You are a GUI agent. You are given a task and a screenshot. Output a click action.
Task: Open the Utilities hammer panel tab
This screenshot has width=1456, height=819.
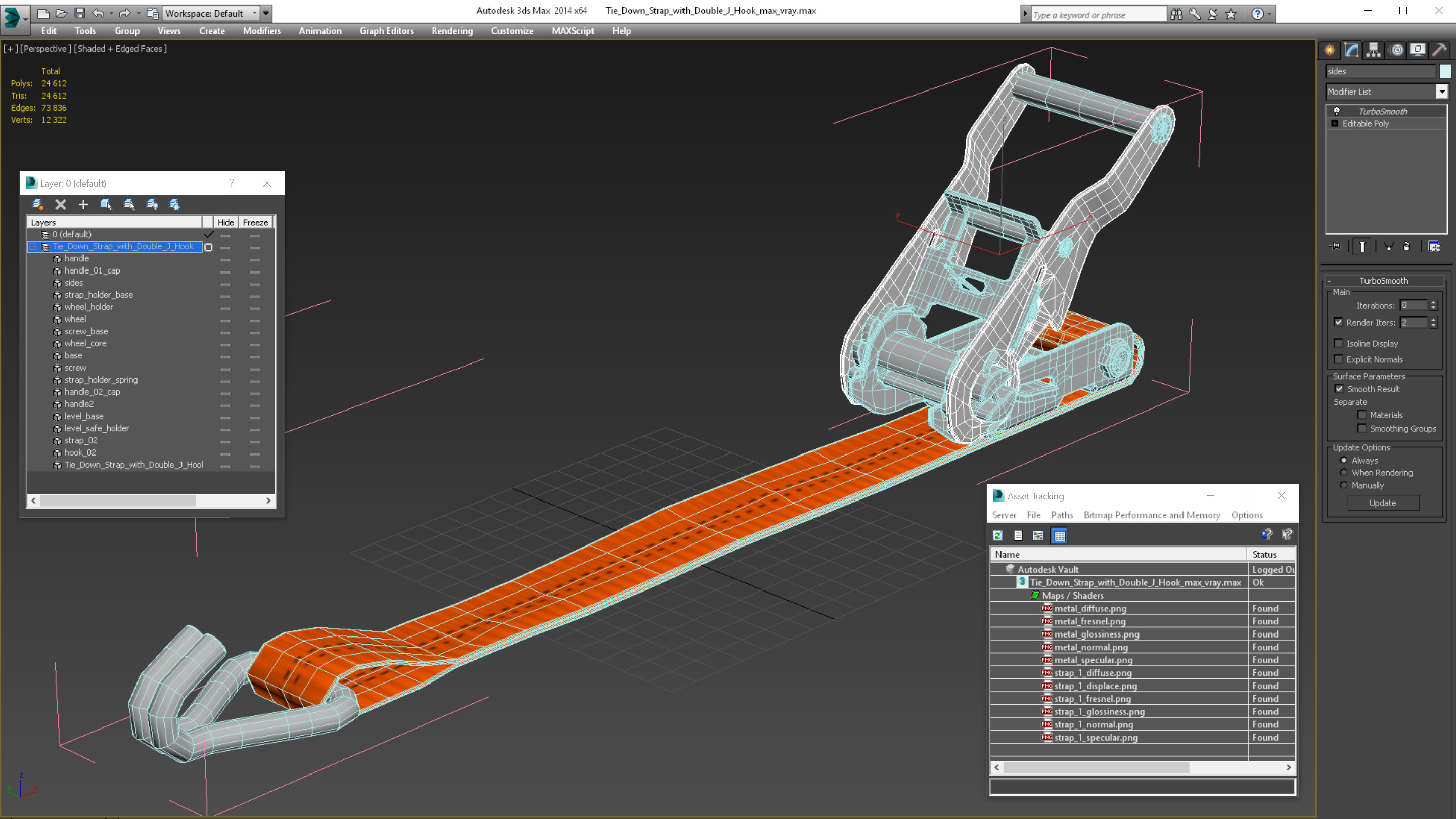point(1439,51)
